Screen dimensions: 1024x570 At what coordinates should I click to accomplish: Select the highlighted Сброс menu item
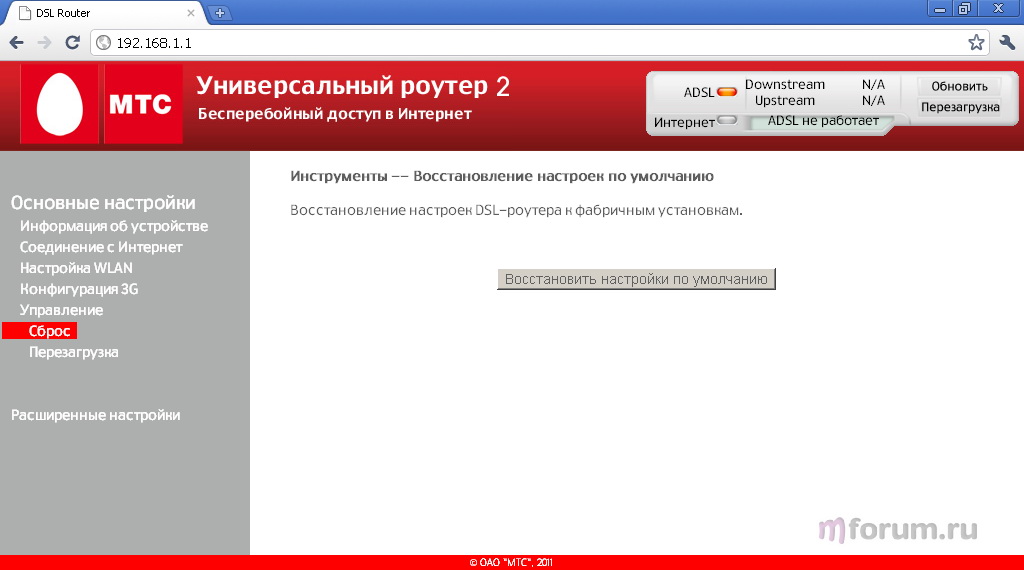(x=40, y=331)
